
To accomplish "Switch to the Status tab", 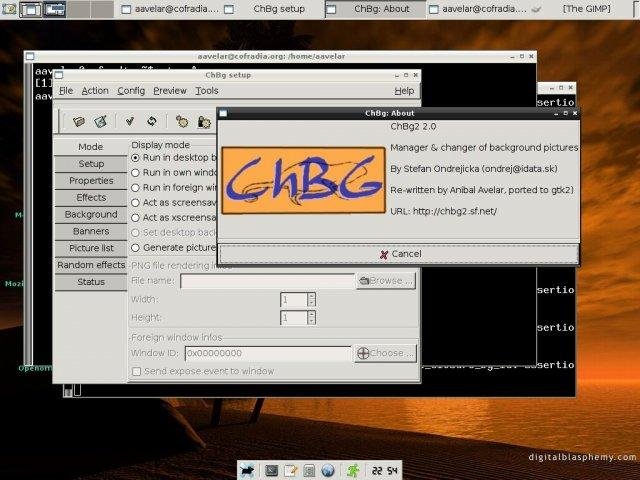I will (91, 282).
